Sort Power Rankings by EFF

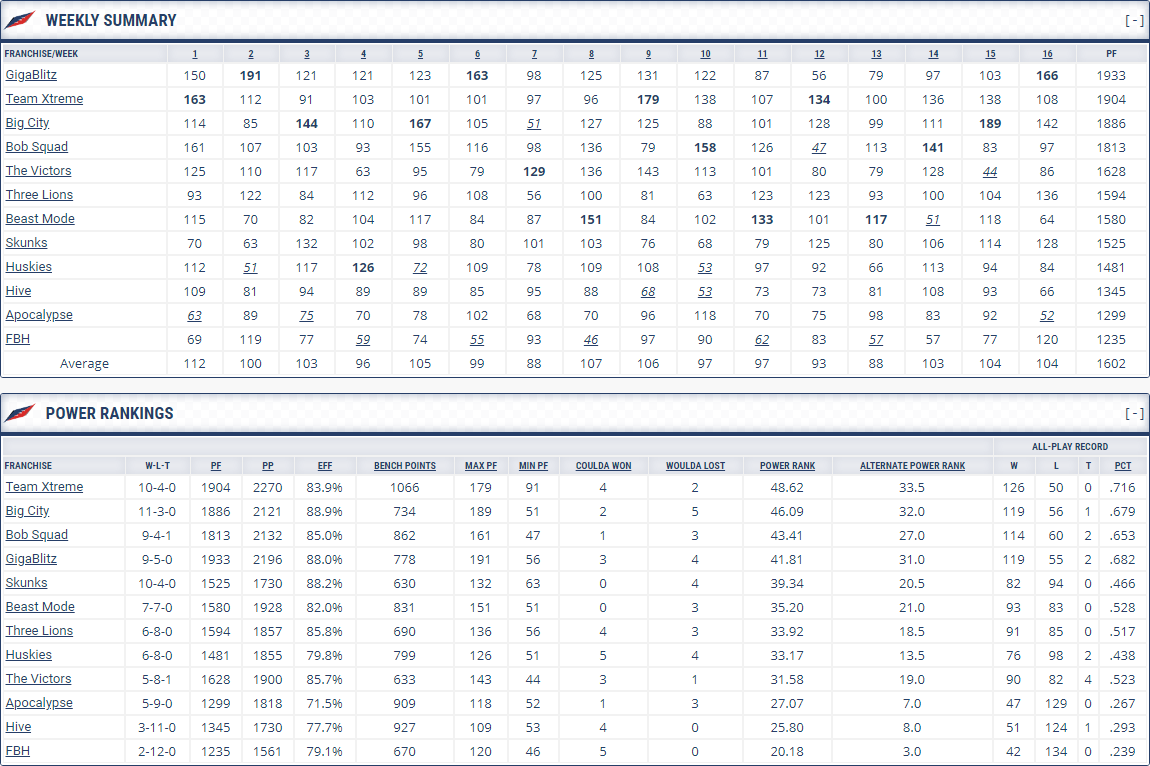pyautogui.click(x=325, y=466)
